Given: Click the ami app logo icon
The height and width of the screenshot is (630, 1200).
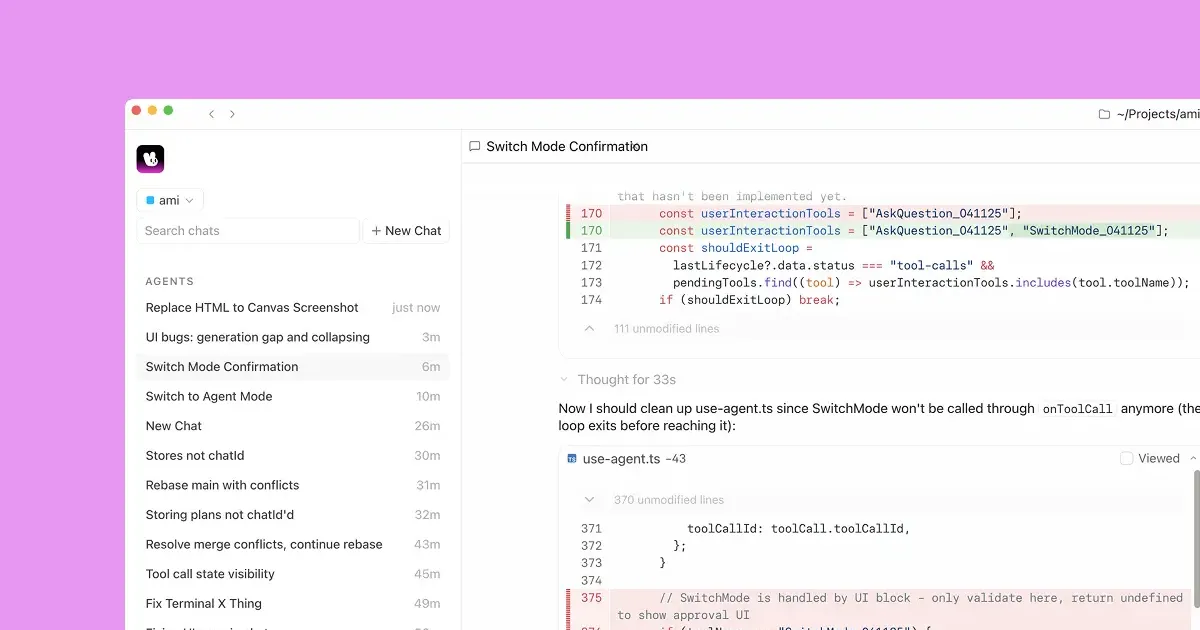Looking at the screenshot, I should point(150,159).
